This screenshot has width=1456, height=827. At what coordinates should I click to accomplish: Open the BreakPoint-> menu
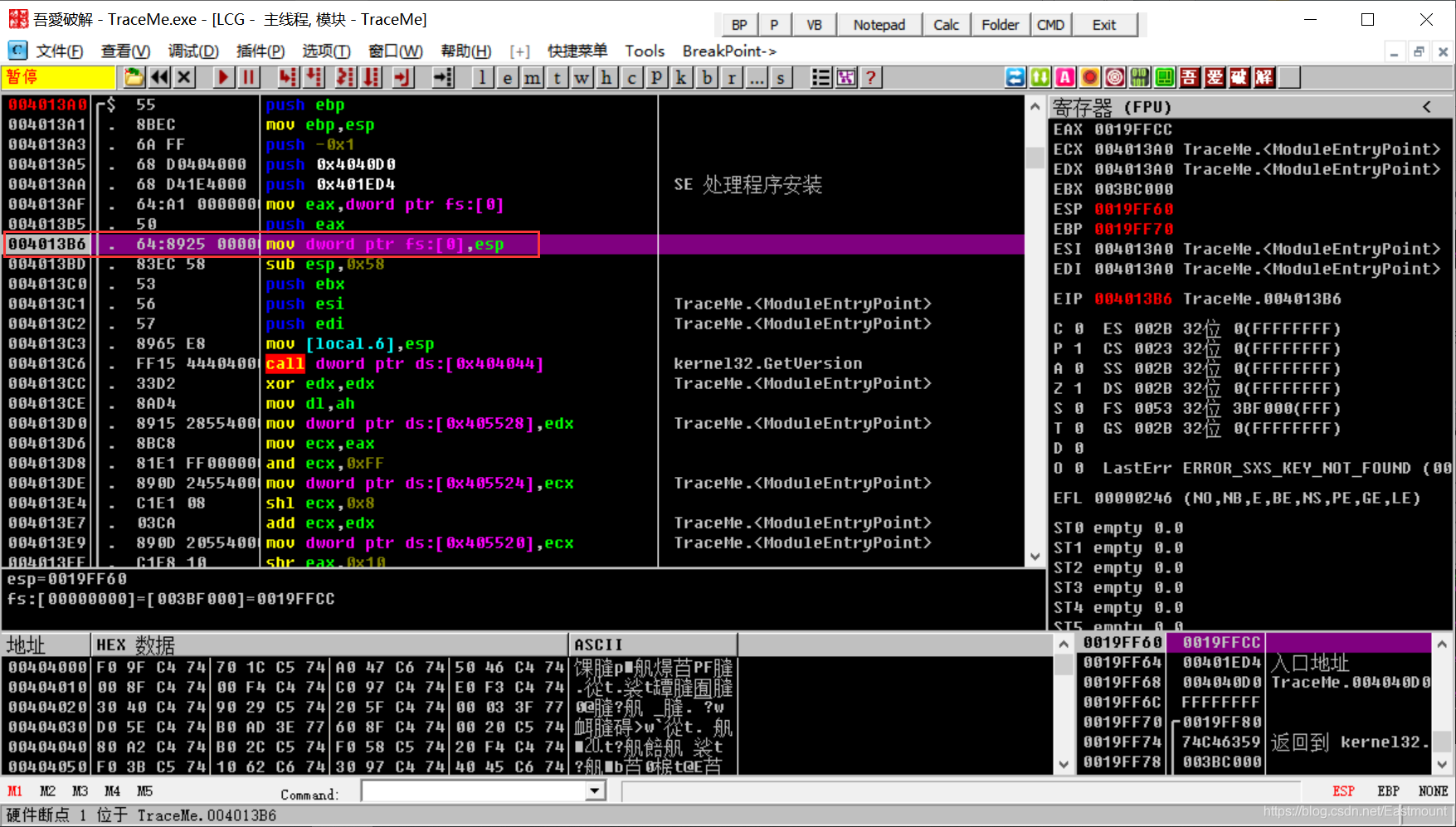click(x=729, y=51)
